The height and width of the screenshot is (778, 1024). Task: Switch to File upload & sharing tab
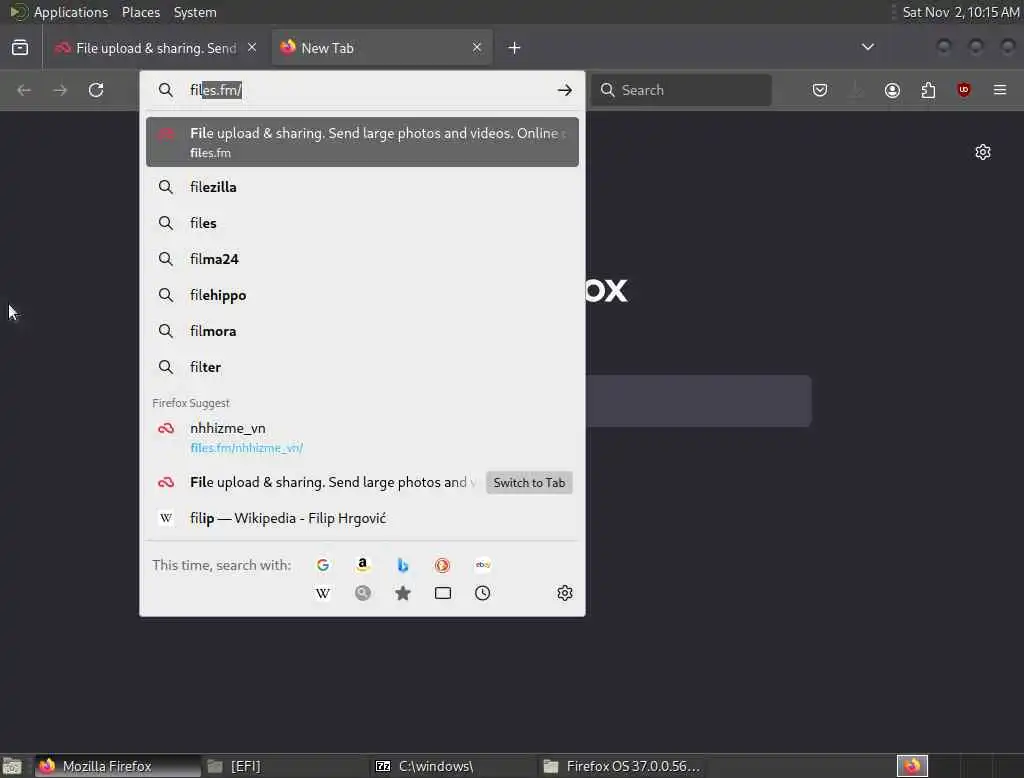tap(155, 48)
